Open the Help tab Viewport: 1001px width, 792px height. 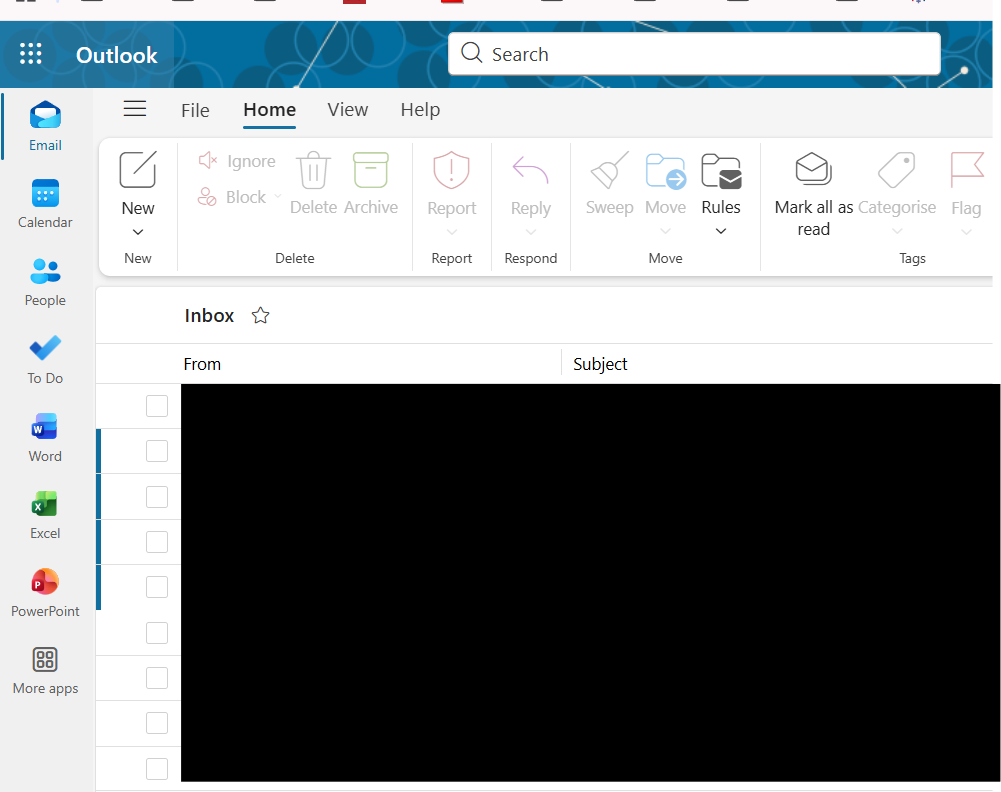(420, 110)
